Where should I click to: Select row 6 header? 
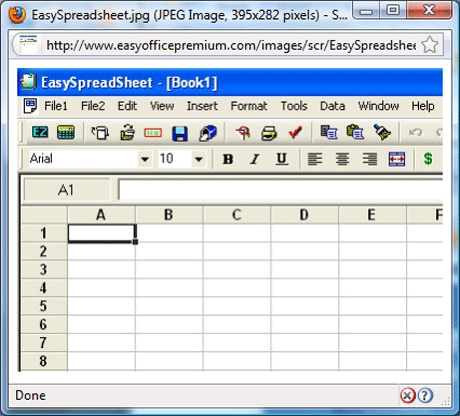pyautogui.click(x=44, y=324)
